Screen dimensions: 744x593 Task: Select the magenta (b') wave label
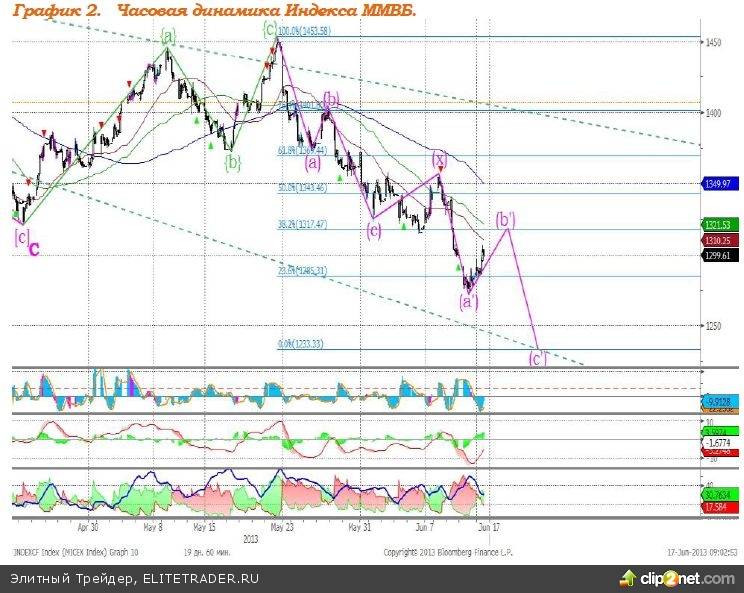point(506,219)
